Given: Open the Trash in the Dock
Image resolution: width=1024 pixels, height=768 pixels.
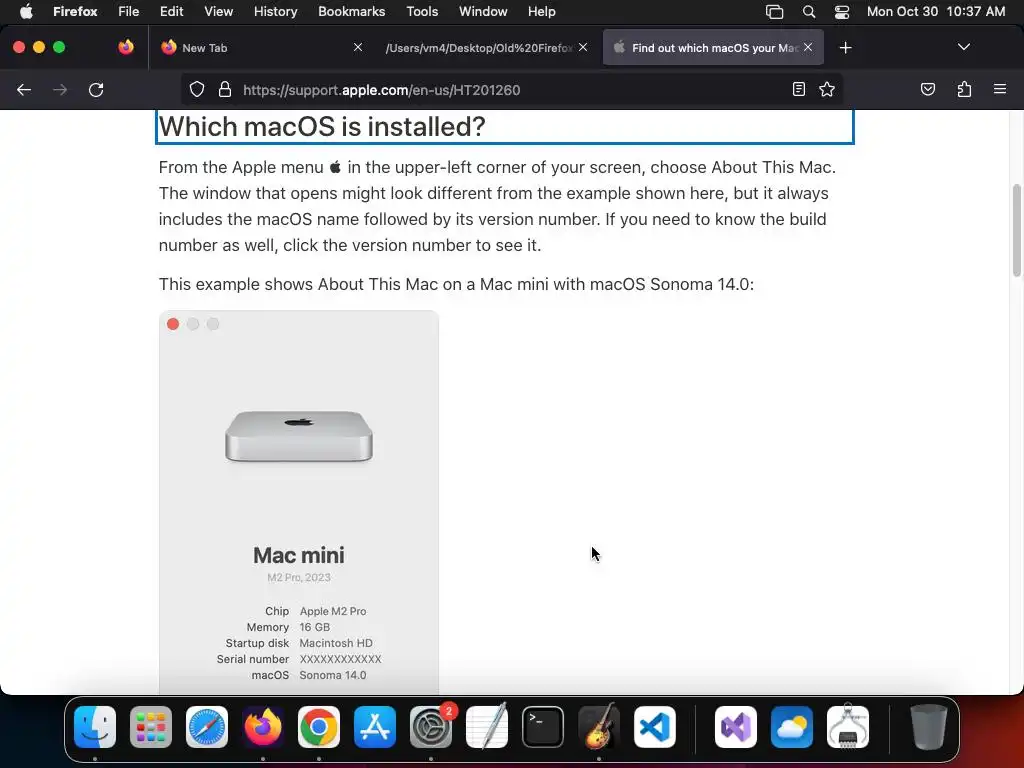Looking at the screenshot, I should coord(929,727).
